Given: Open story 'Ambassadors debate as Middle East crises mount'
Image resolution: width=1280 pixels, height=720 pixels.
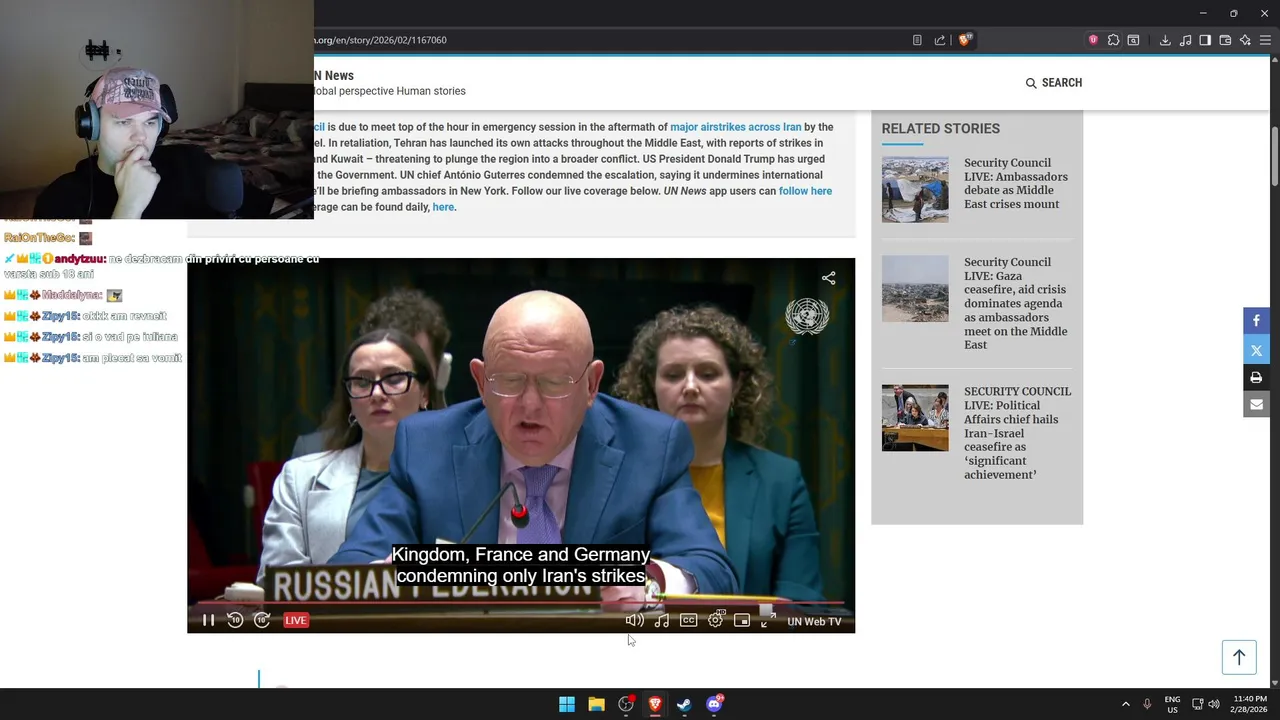Looking at the screenshot, I should [1015, 183].
